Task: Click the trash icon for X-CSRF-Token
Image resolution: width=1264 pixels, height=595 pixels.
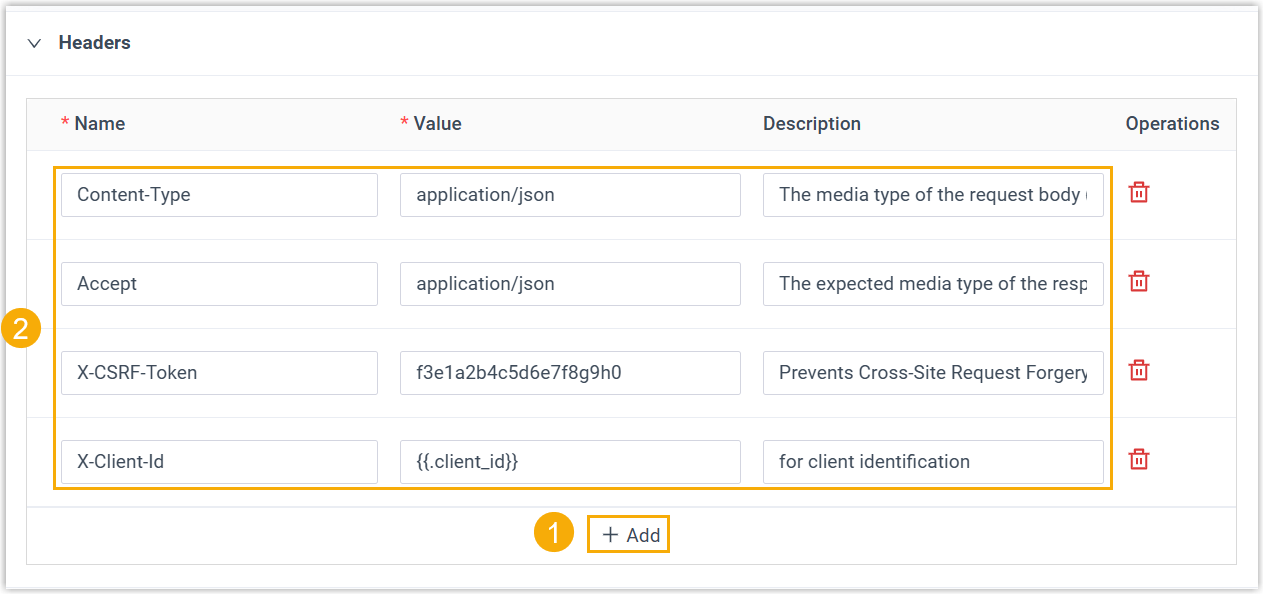Action: tap(1138, 371)
